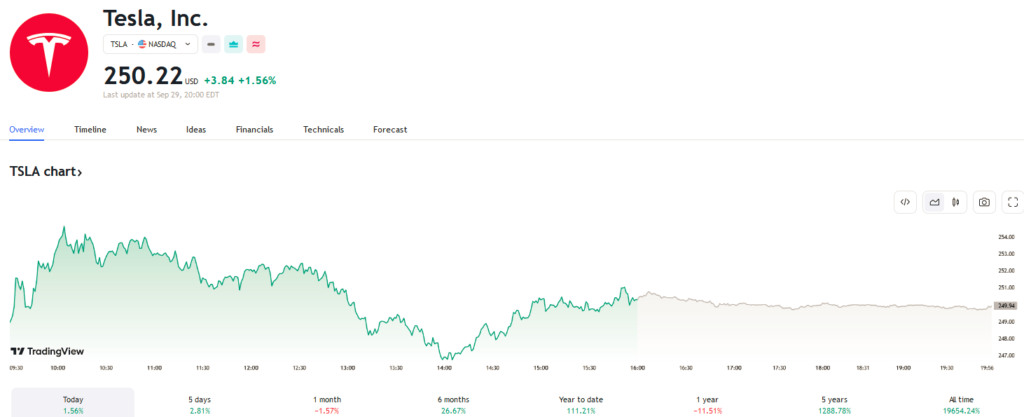Select the 6 months time range

point(453,405)
